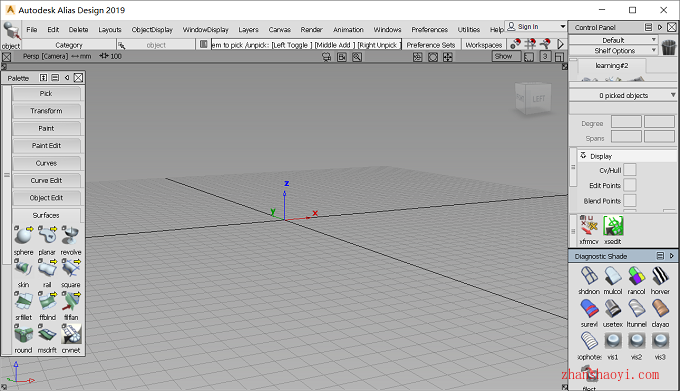The width and height of the screenshot is (680, 391).
Task: Open the Paint Edit palette section
Action: point(46,146)
